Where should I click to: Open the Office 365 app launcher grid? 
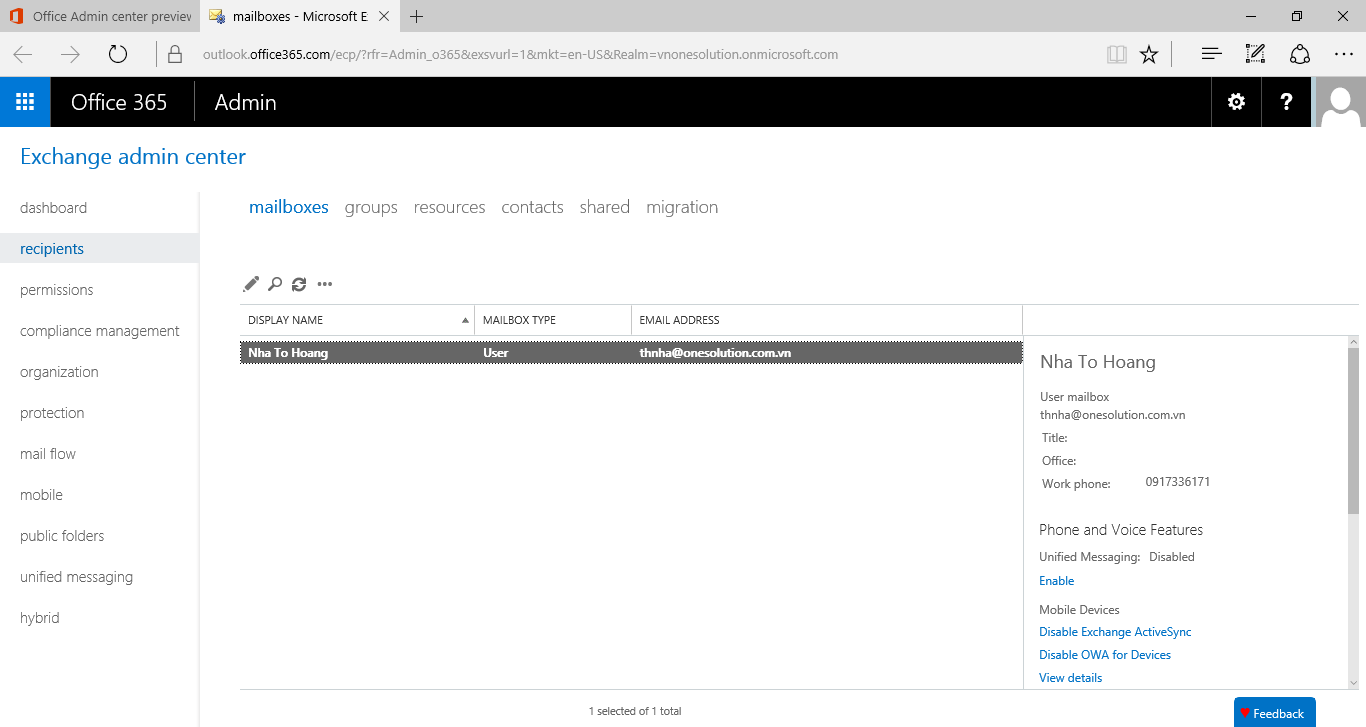25,102
